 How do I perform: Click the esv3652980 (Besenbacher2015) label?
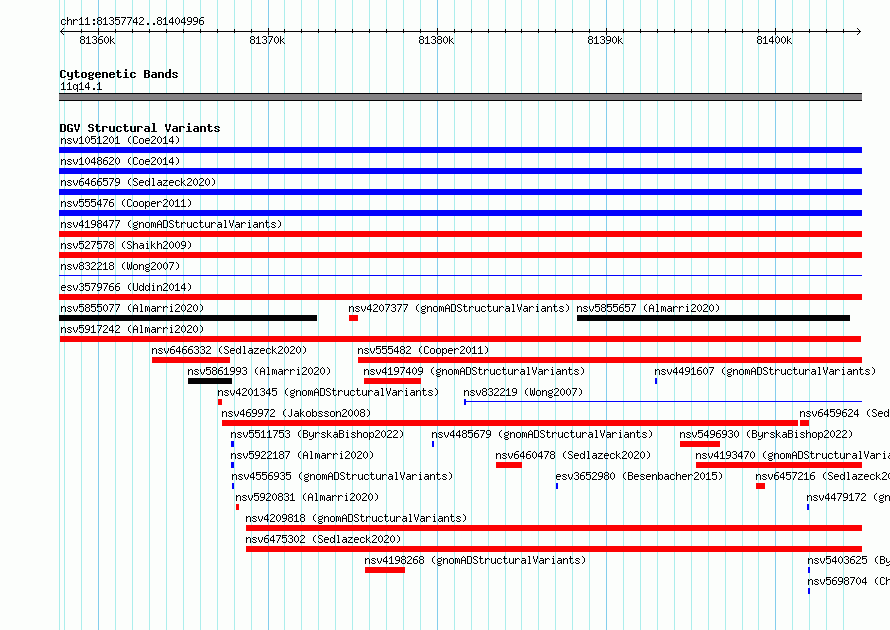pyautogui.click(x=639, y=476)
